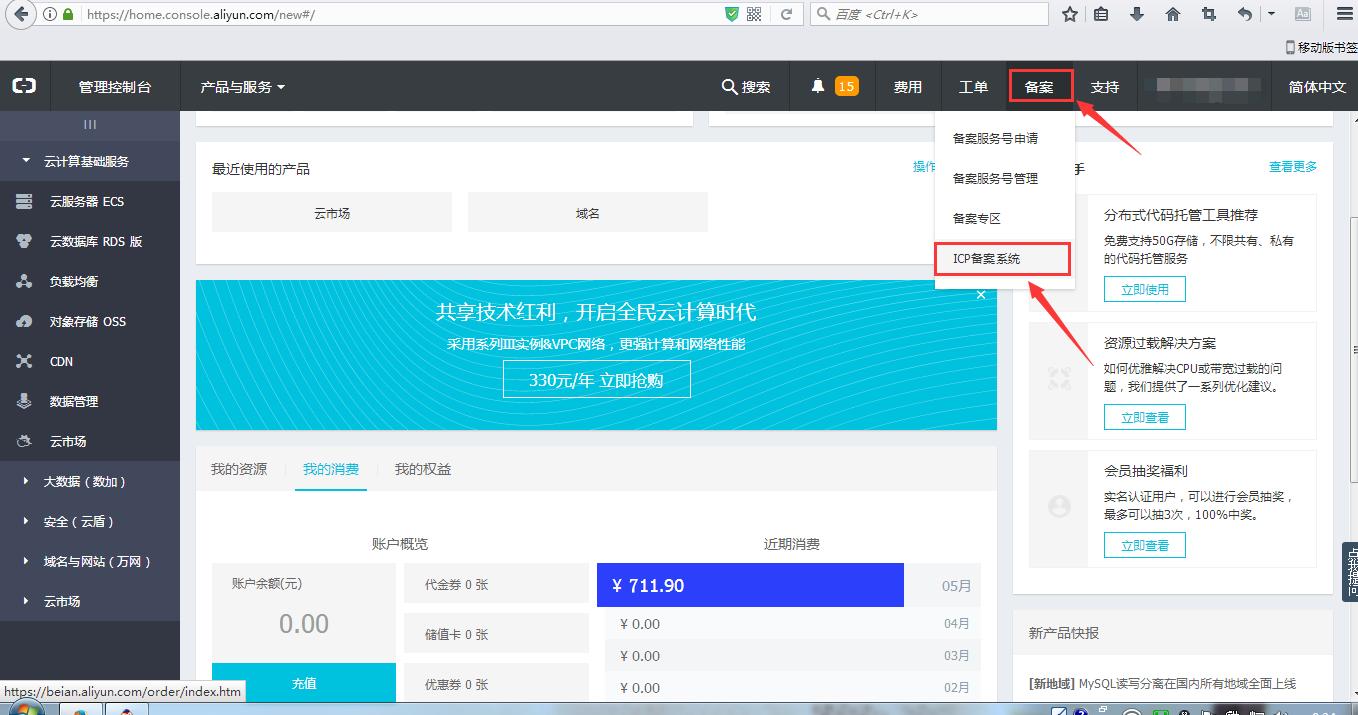The image size is (1358, 715).
Task: Click 330元/年 立即抢购 banner button
Action: pyautogui.click(x=596, y=380)
